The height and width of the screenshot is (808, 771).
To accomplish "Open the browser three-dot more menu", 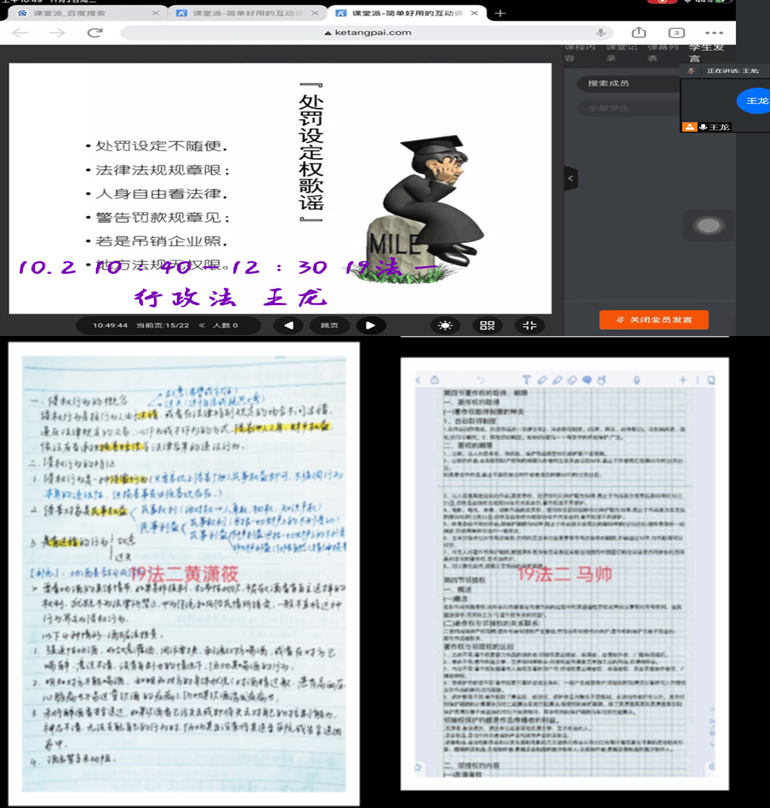I will pyautogui.click(x=714, y=32).
